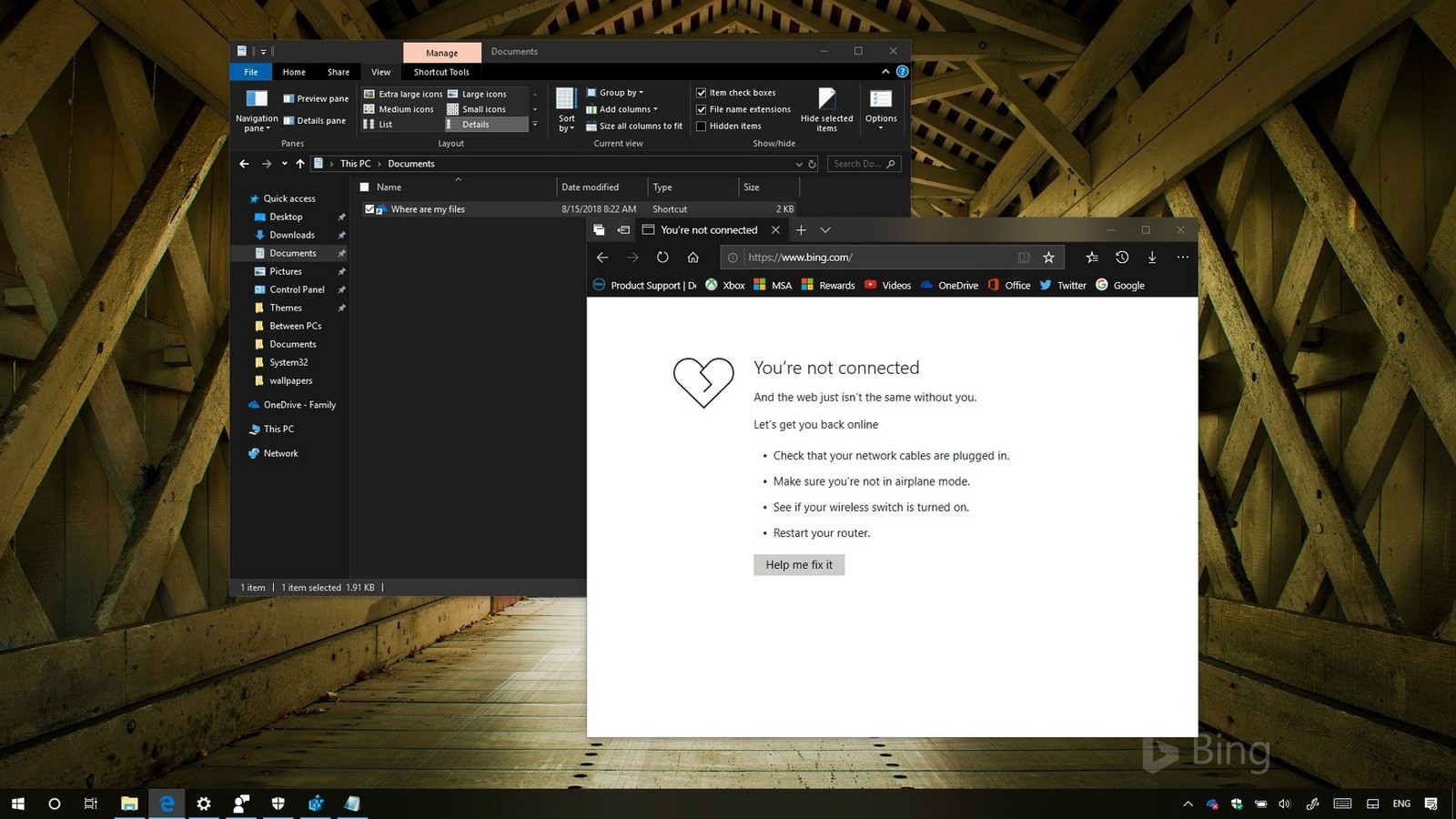Sort by Date modified column header
The height and width of the screenshot is (819, 1456).
(602, 187)
